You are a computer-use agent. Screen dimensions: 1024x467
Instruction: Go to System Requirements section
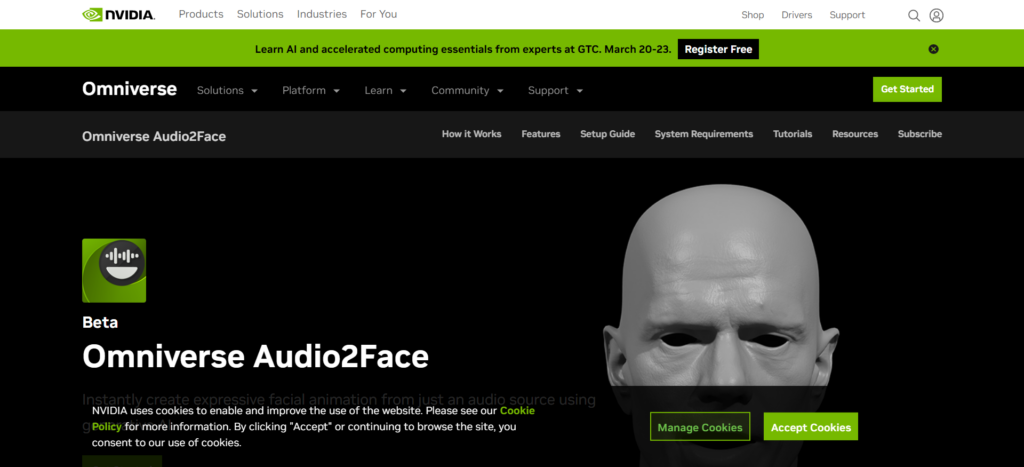pyautogui.click(x=703, y=134)
